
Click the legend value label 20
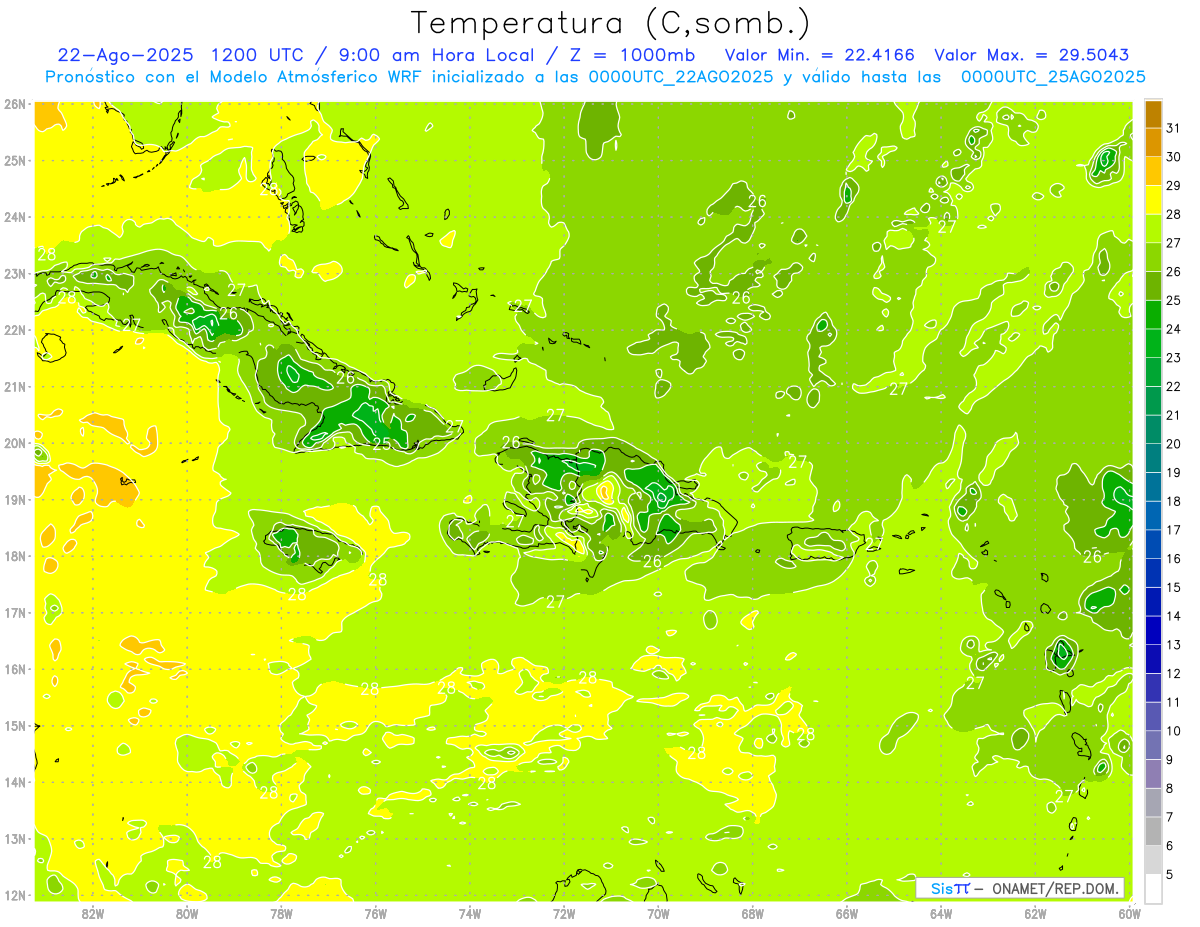click(x=1174, y=444)
